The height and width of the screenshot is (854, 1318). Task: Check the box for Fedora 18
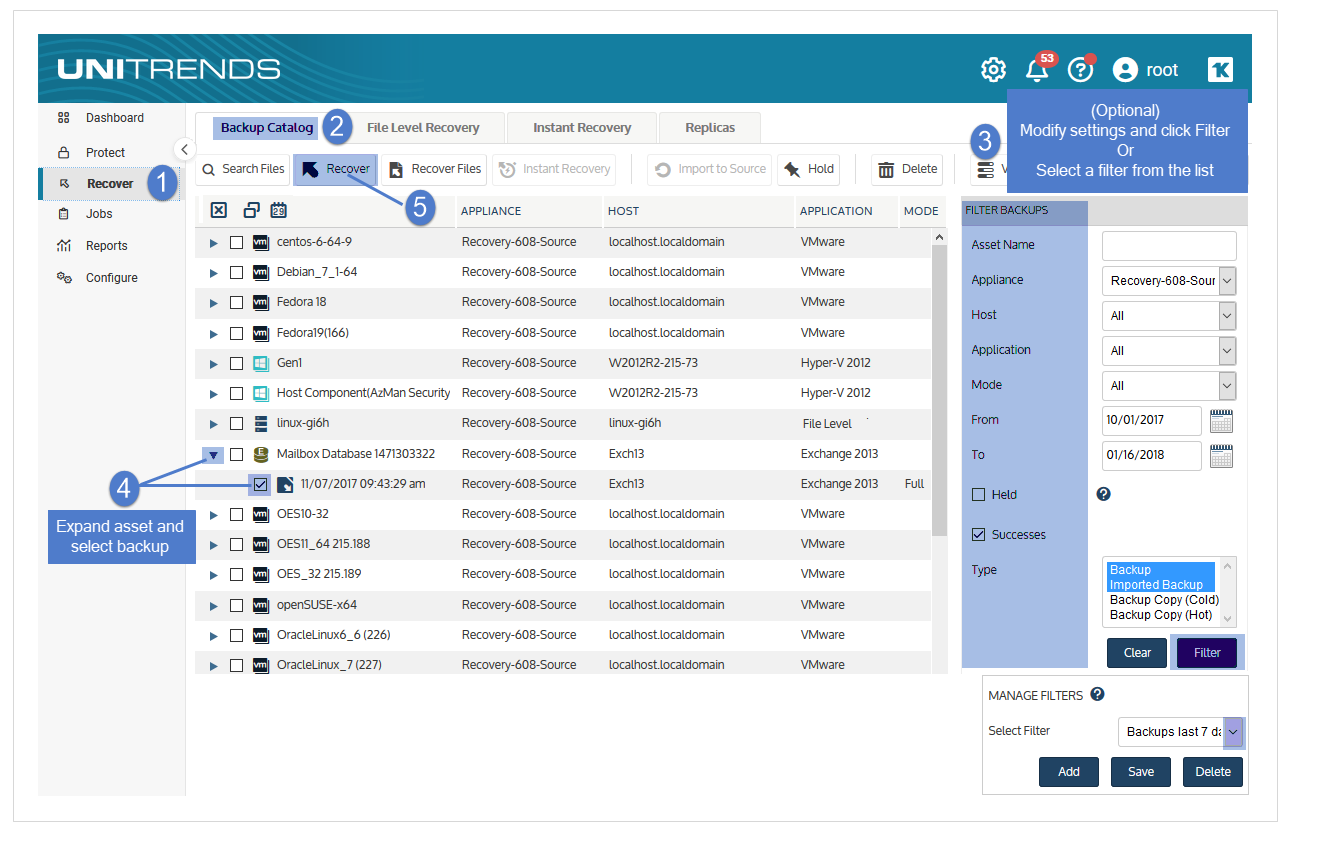point(236,302)
